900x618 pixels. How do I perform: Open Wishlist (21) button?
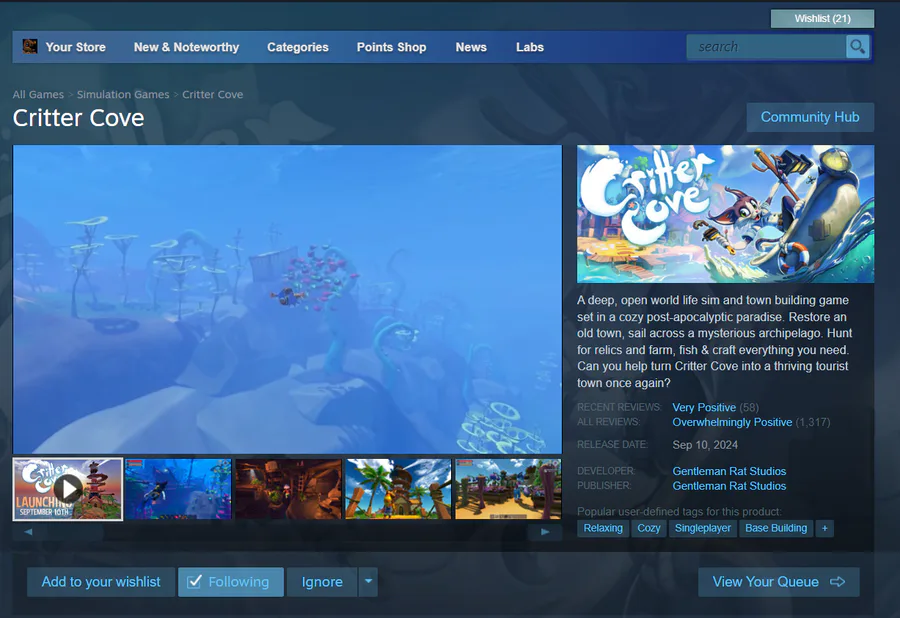[x=823, y=18]
